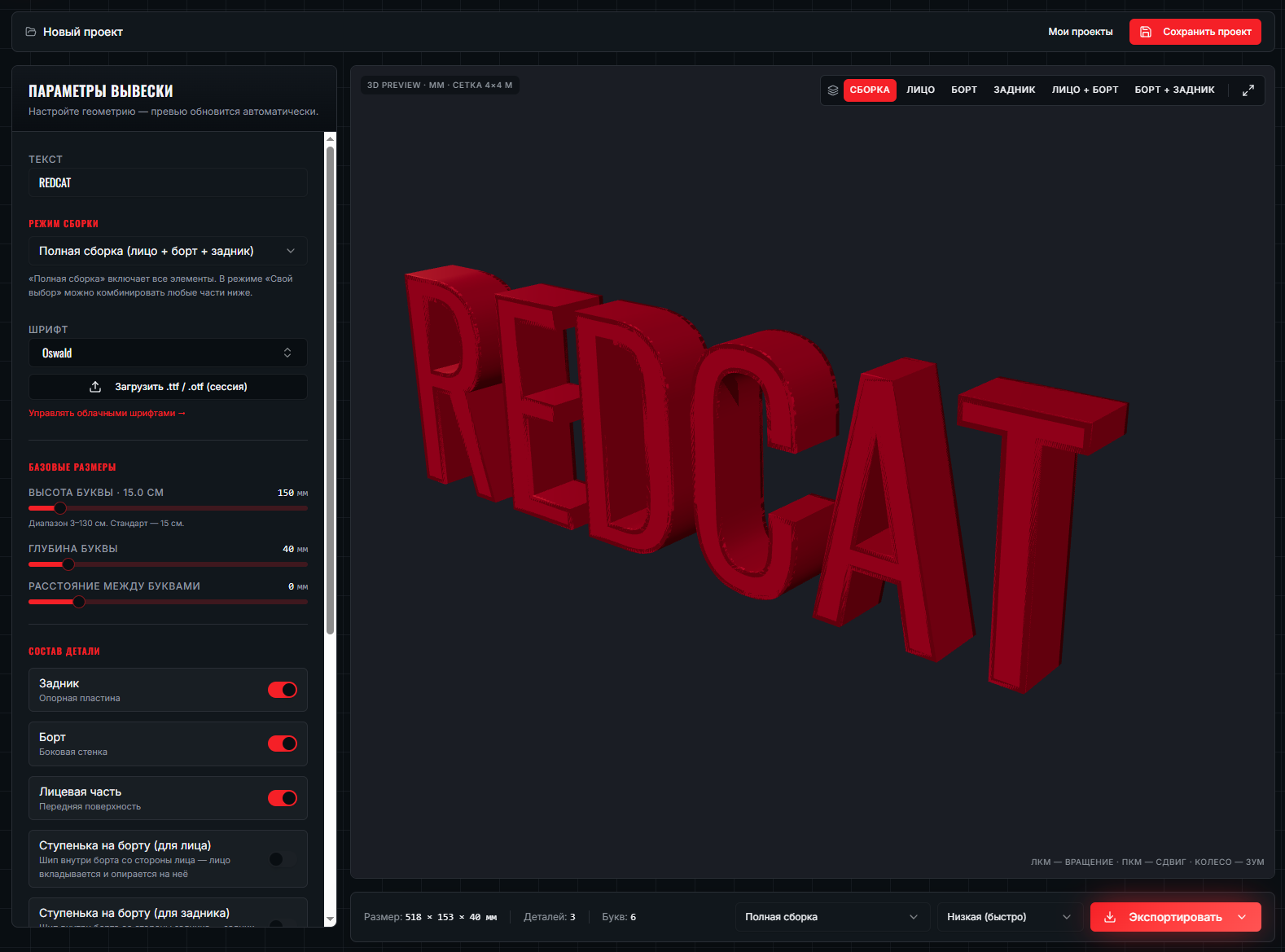Open the Режим сборки dropdown

click(x=168, y=251)
